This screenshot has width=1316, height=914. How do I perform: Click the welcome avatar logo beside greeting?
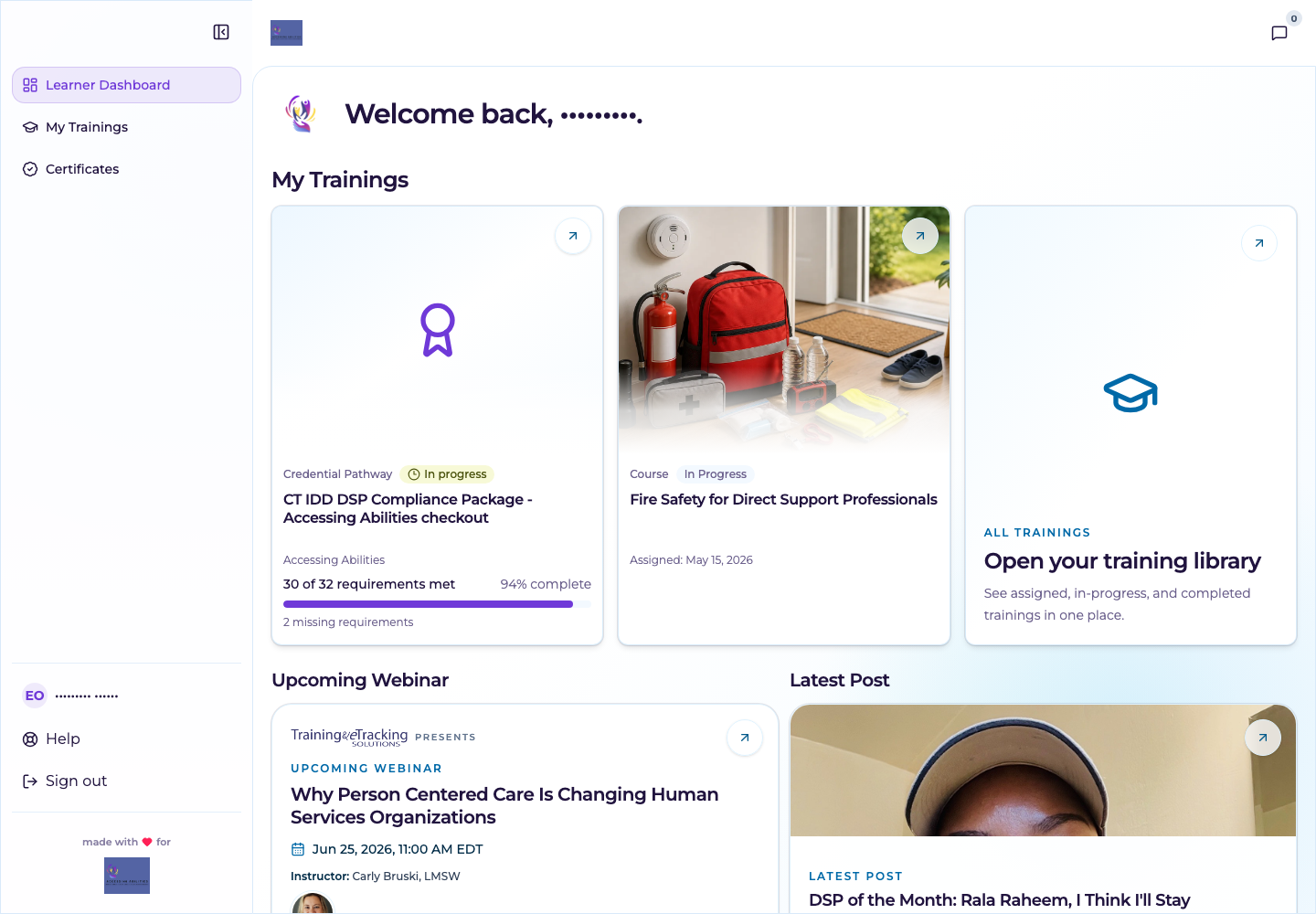[301, 114]
